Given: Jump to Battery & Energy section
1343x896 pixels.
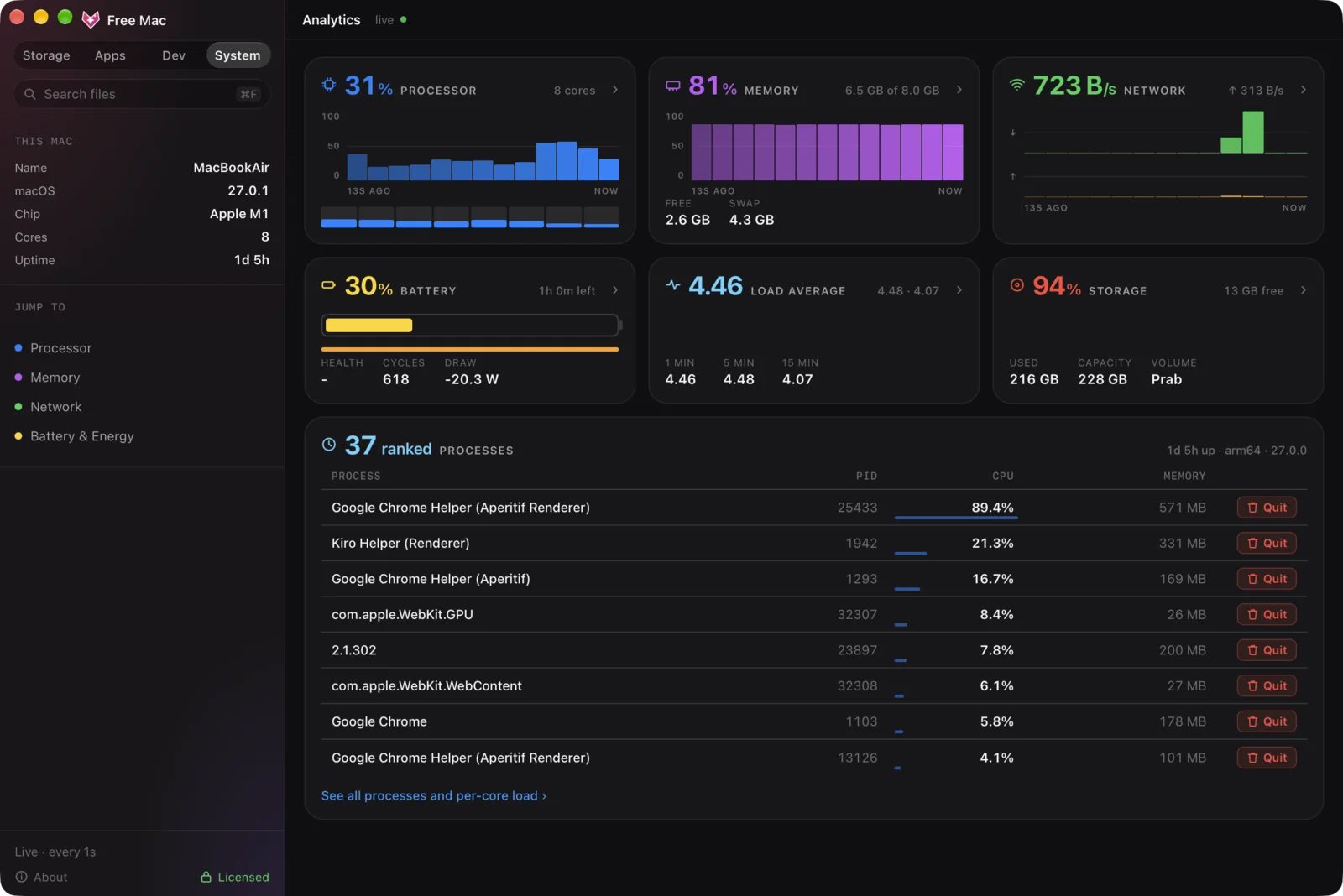Looking at the screenshot, I should [82, 436].
